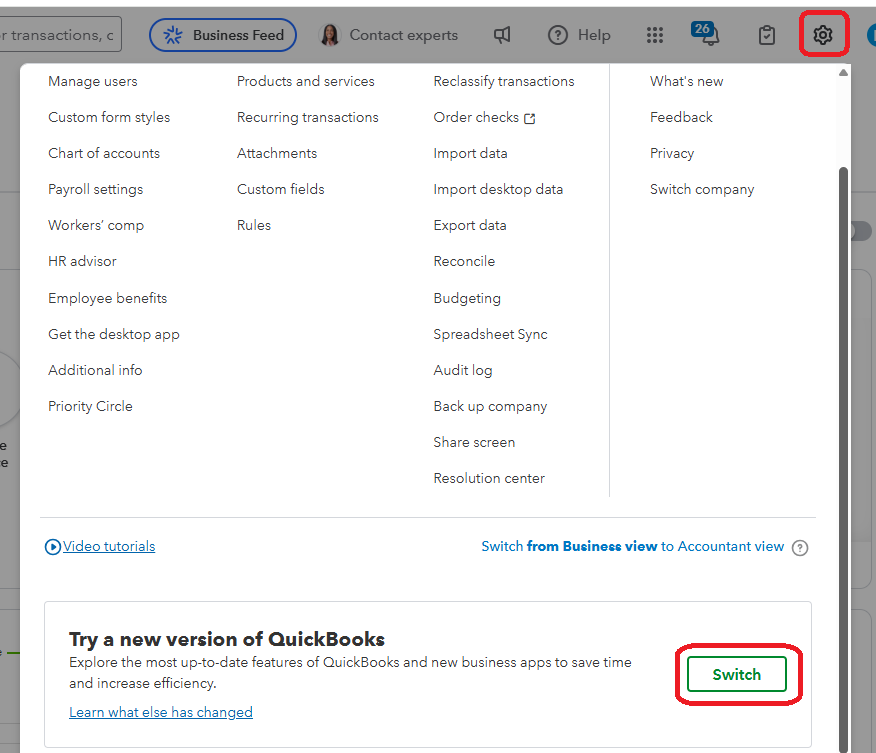Open the Video tutorials link

(109, 546)
